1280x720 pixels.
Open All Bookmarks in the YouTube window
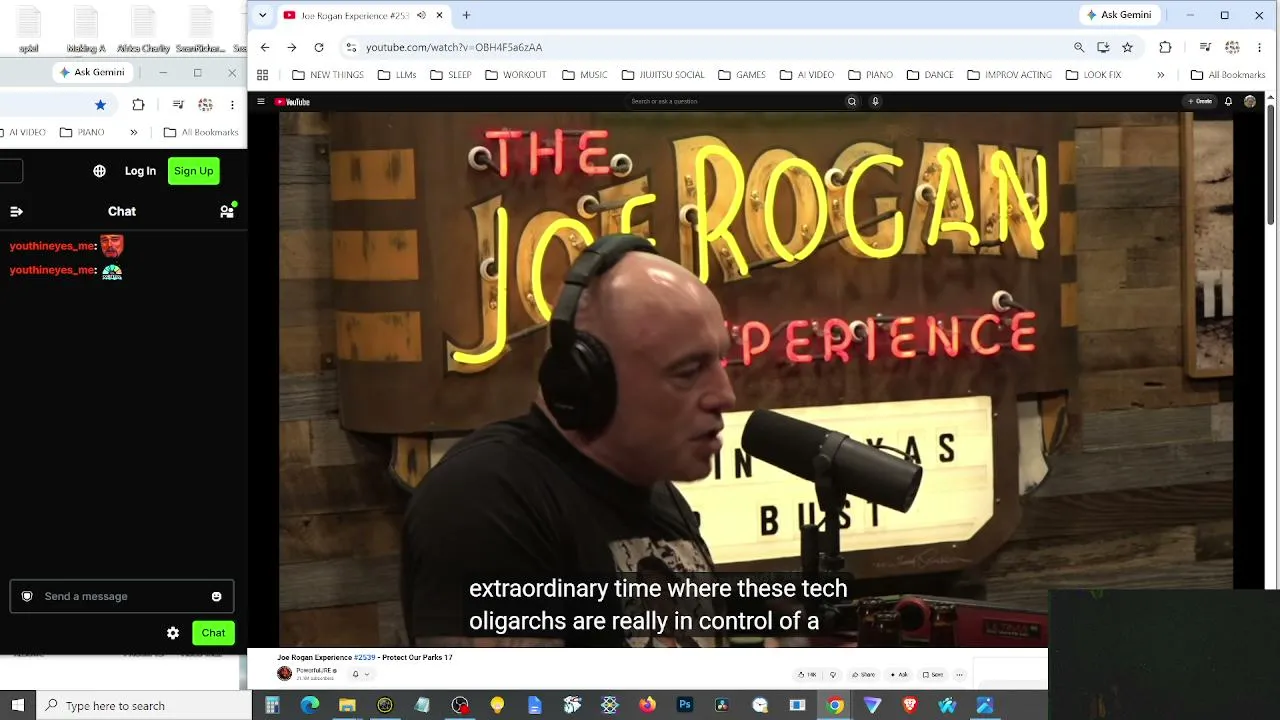click(x=1227, y=75)
